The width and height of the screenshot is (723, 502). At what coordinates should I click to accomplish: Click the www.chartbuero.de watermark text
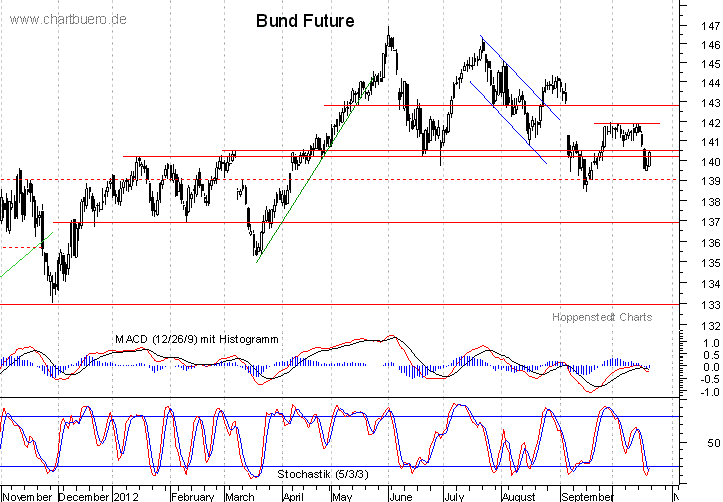point(68,19)
